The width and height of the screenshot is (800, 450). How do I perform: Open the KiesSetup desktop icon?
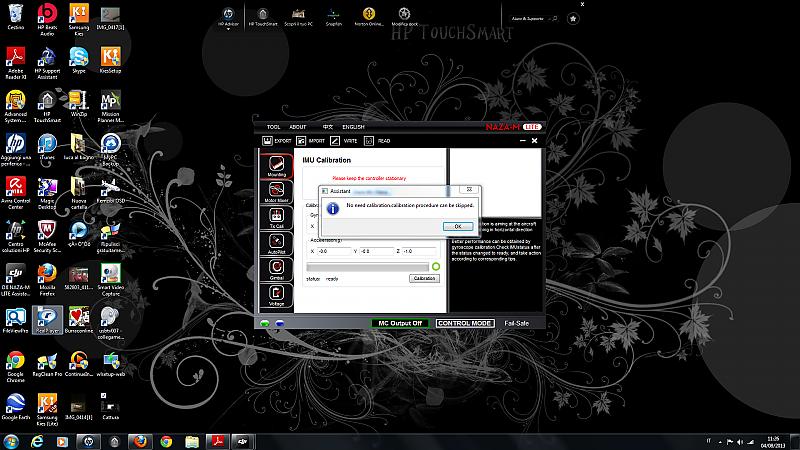coord(111,60)
